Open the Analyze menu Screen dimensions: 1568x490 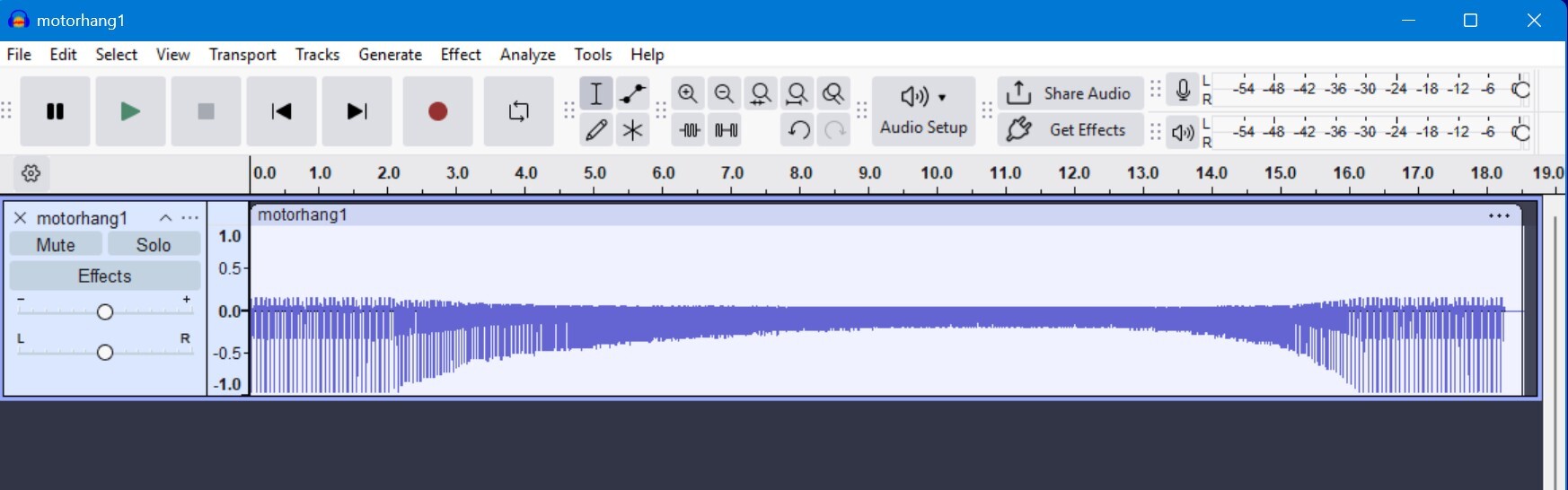click(x=527, y=55)
